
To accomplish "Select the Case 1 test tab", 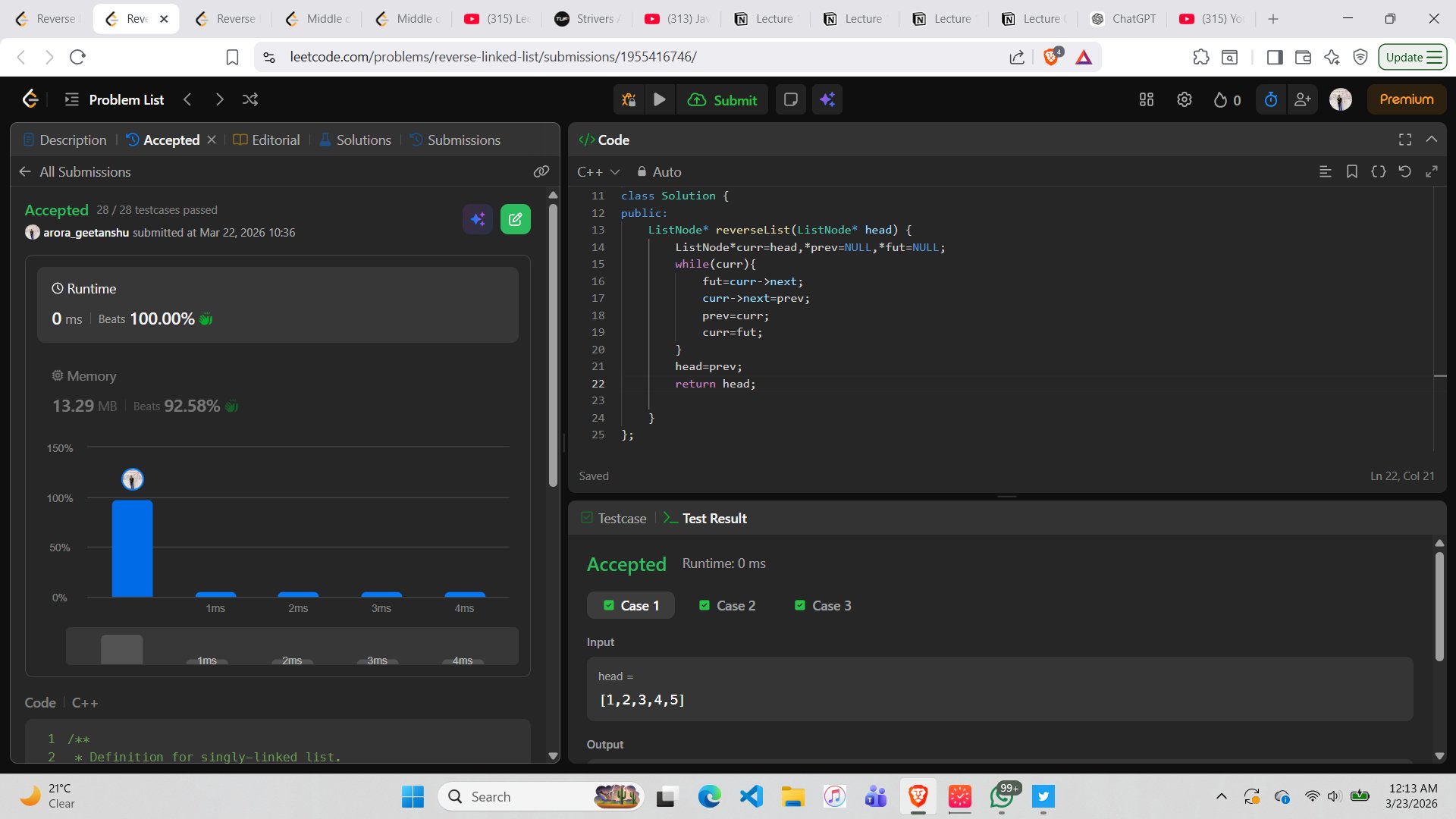I will [x=631, y=605].
